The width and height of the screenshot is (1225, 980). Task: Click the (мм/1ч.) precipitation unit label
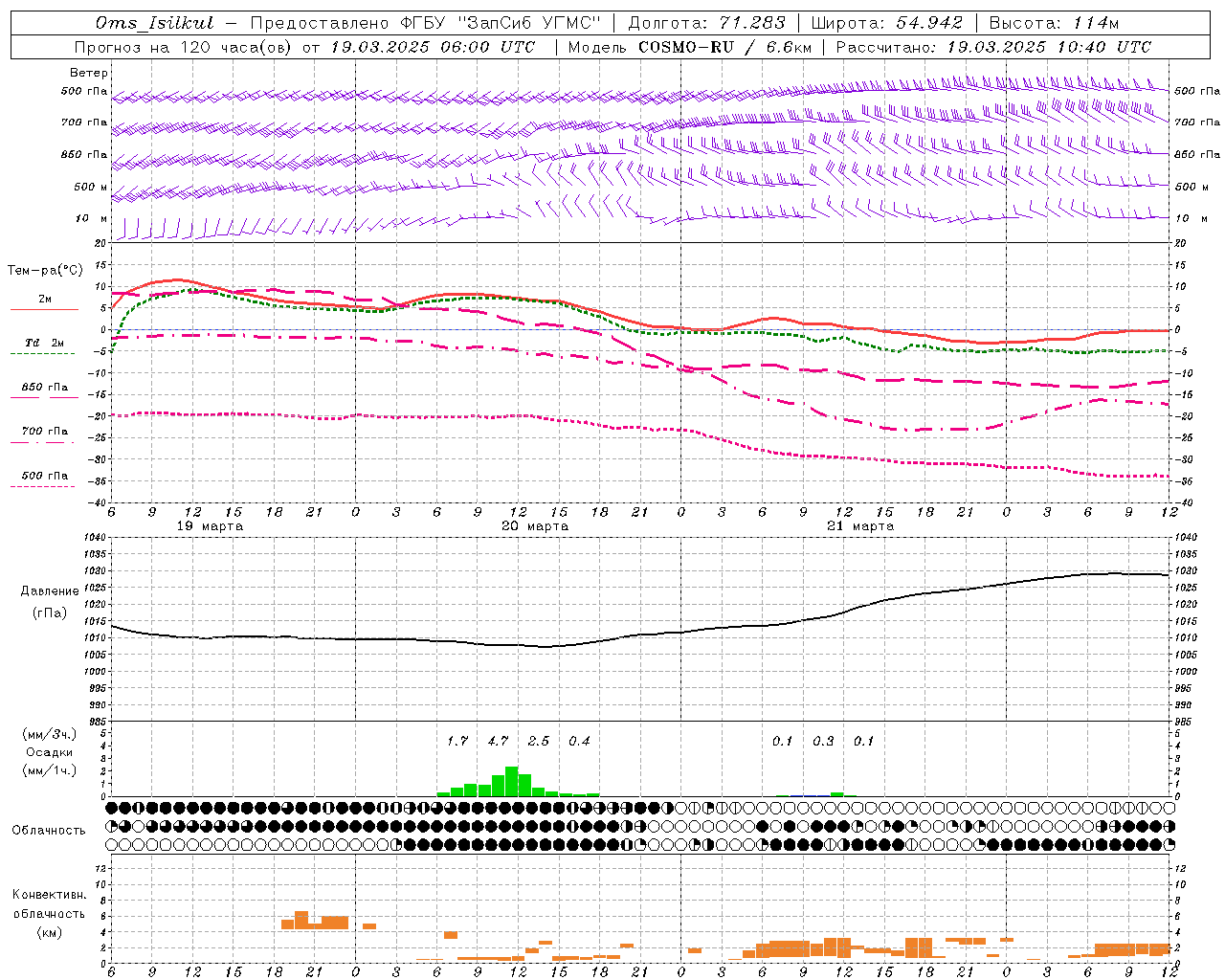click(49, 770)
